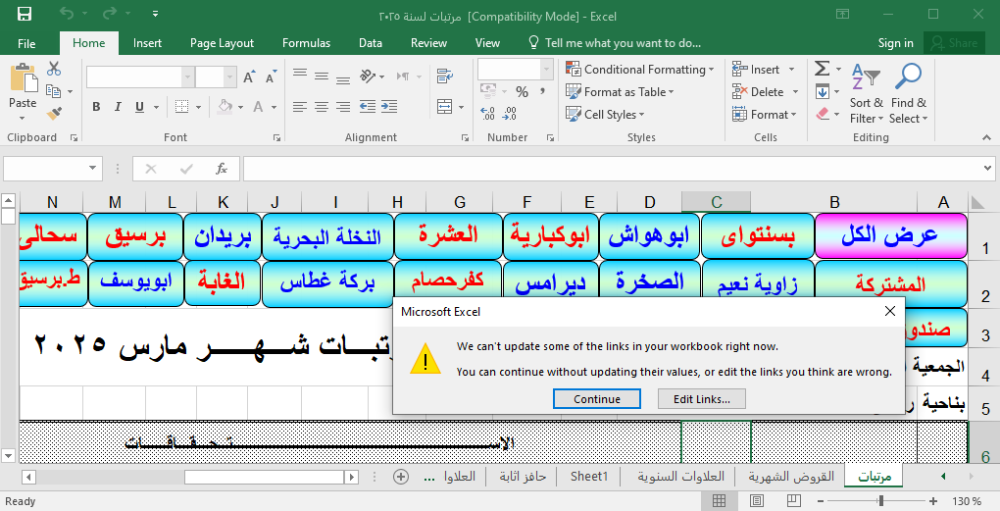The image size is (1000, 511).
Task: Click the Save icon in title bar
Action: [24, 14]
